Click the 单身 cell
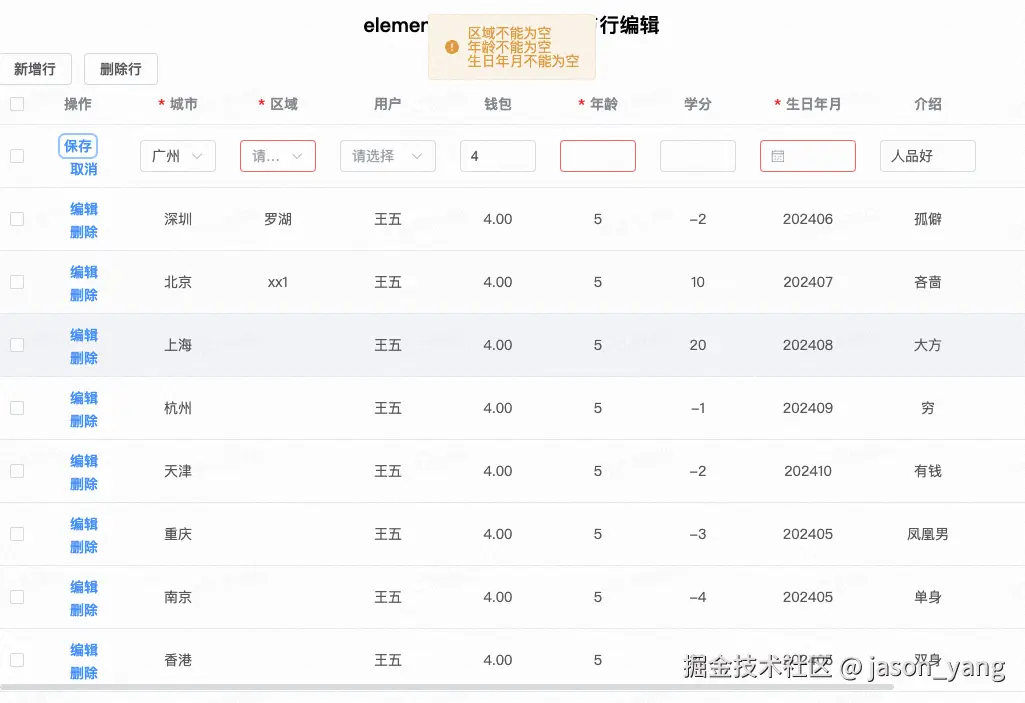 (x=928, y=597)
